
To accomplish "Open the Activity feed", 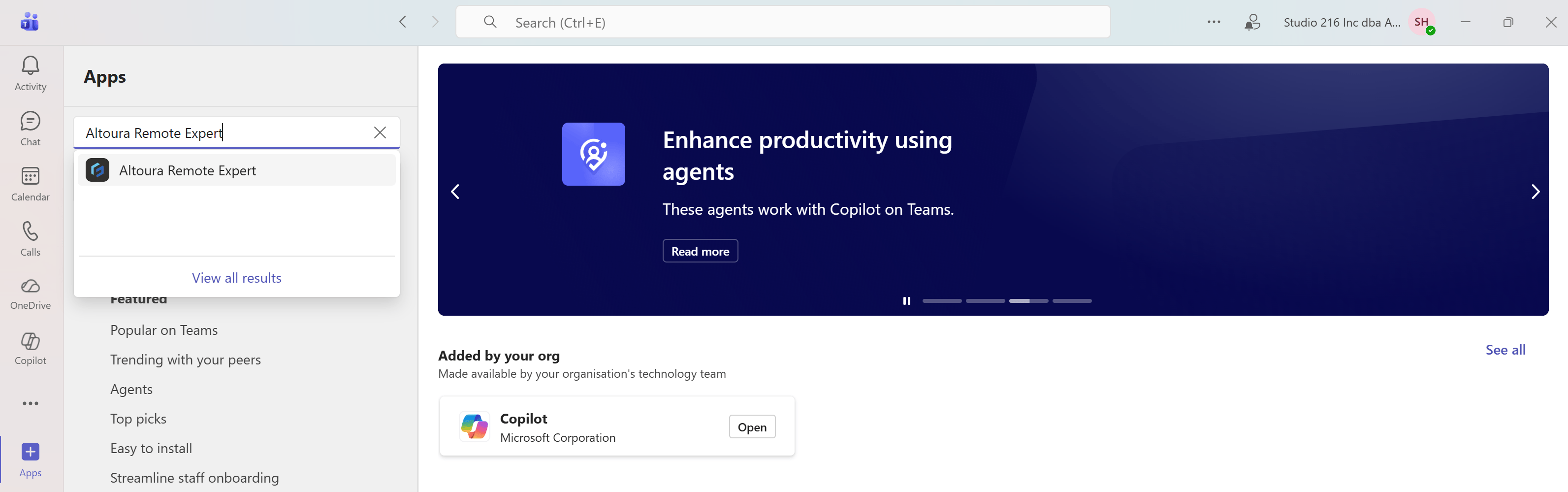I will [31, 74].
